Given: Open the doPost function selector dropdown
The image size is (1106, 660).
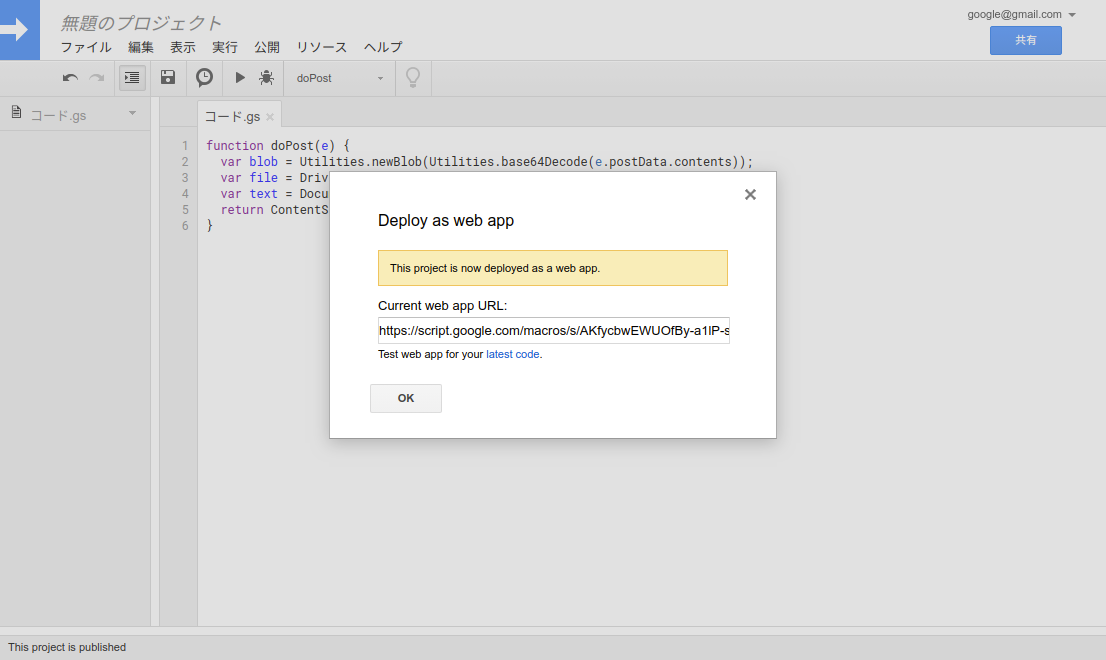Looking at the screenshot, I should point(339,78).
